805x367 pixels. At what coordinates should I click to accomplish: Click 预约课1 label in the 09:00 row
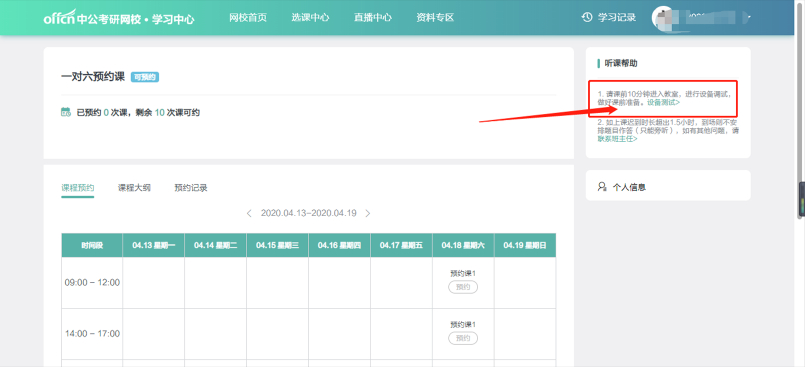click(463, 274)
